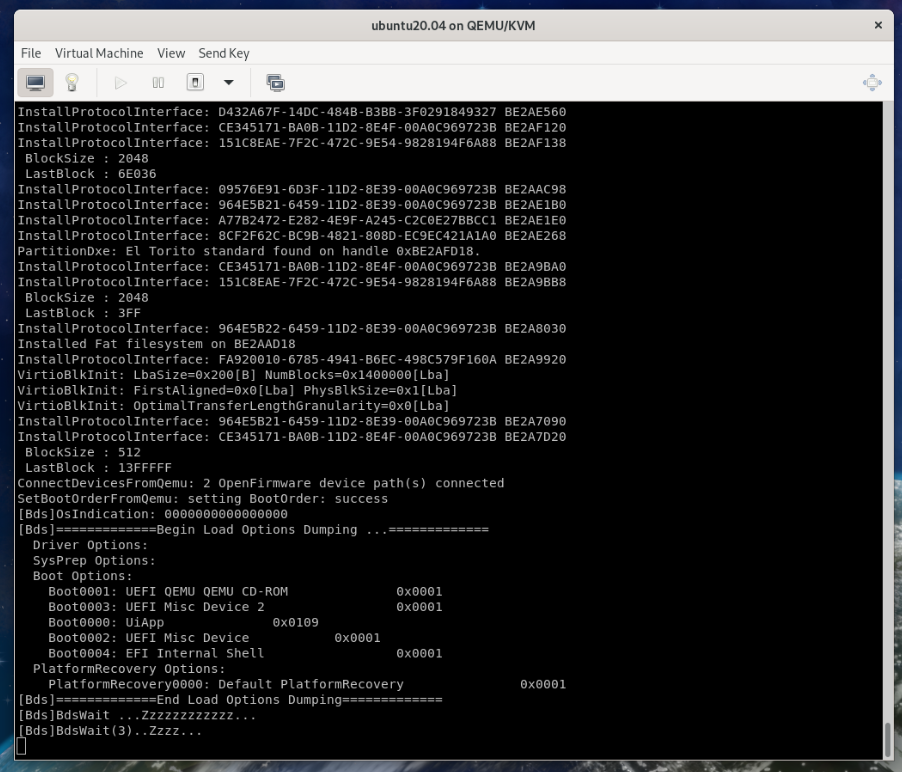902x772 pixels.
Task: Open the Send Key menu
Action: click(224, 53)
